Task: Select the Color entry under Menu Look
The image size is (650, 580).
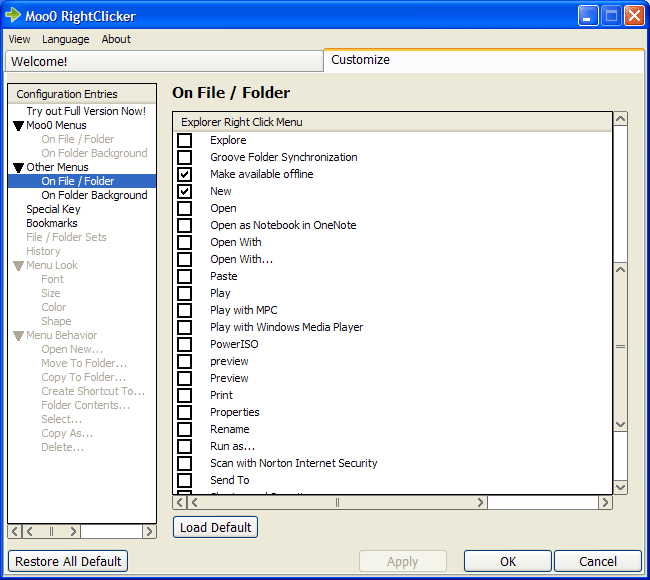Action: click(53, 307)
